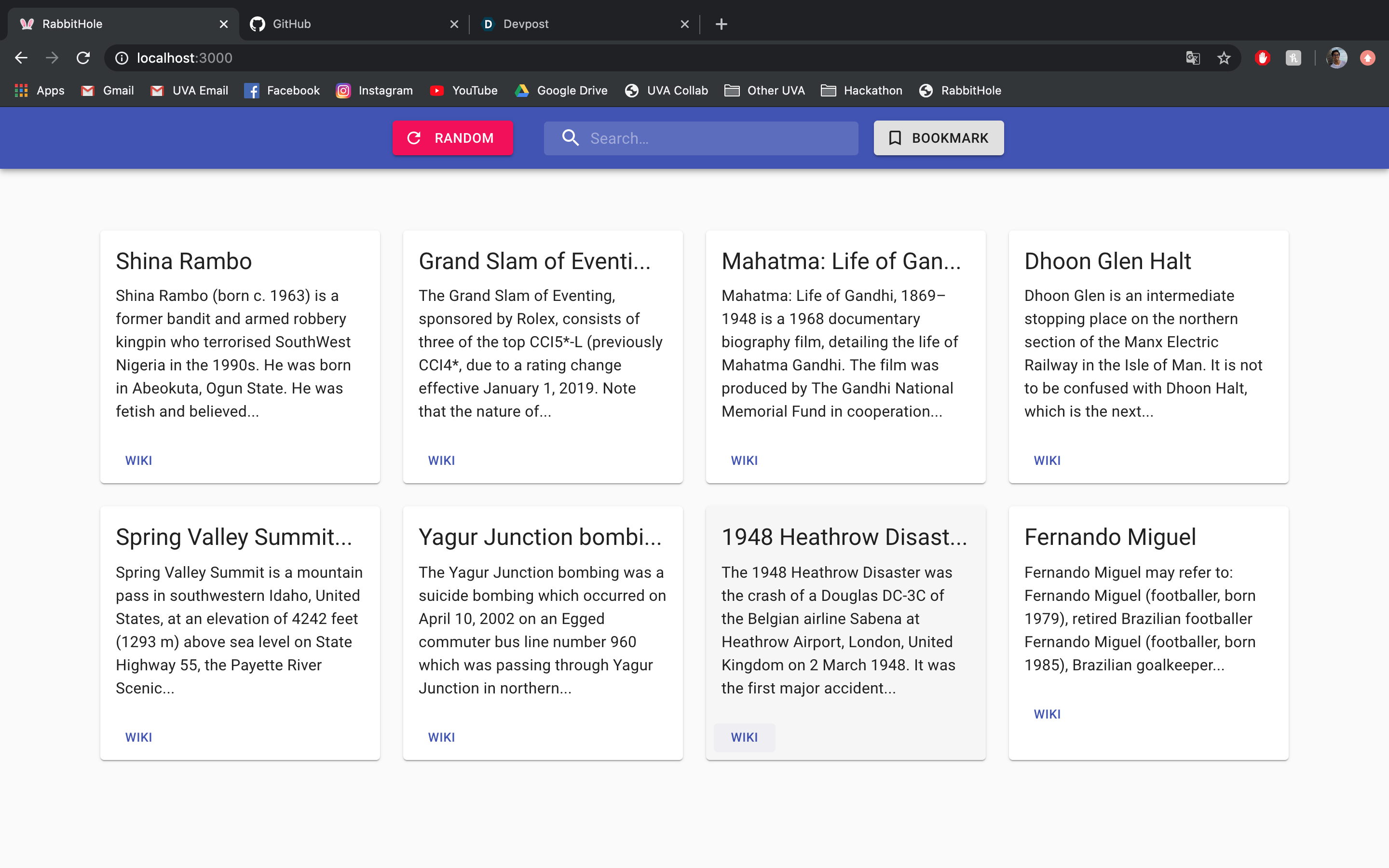1389x868 pixels.
Task: Star this page with the bookmark star icon
Action: pyautogui.click(x=1224, y=58)
